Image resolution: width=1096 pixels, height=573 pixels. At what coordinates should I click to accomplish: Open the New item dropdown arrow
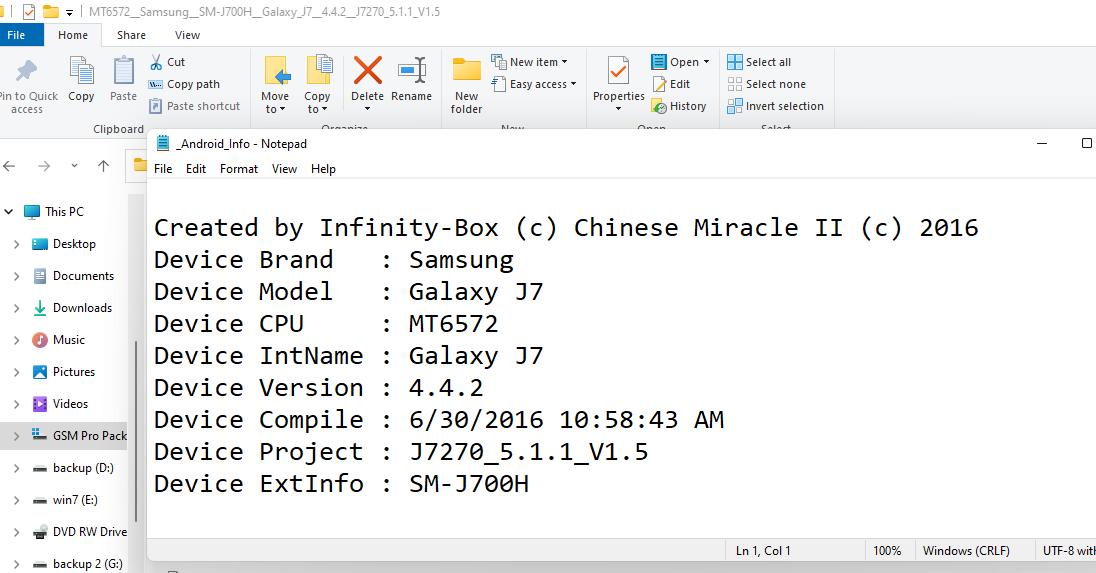(564, 62)
